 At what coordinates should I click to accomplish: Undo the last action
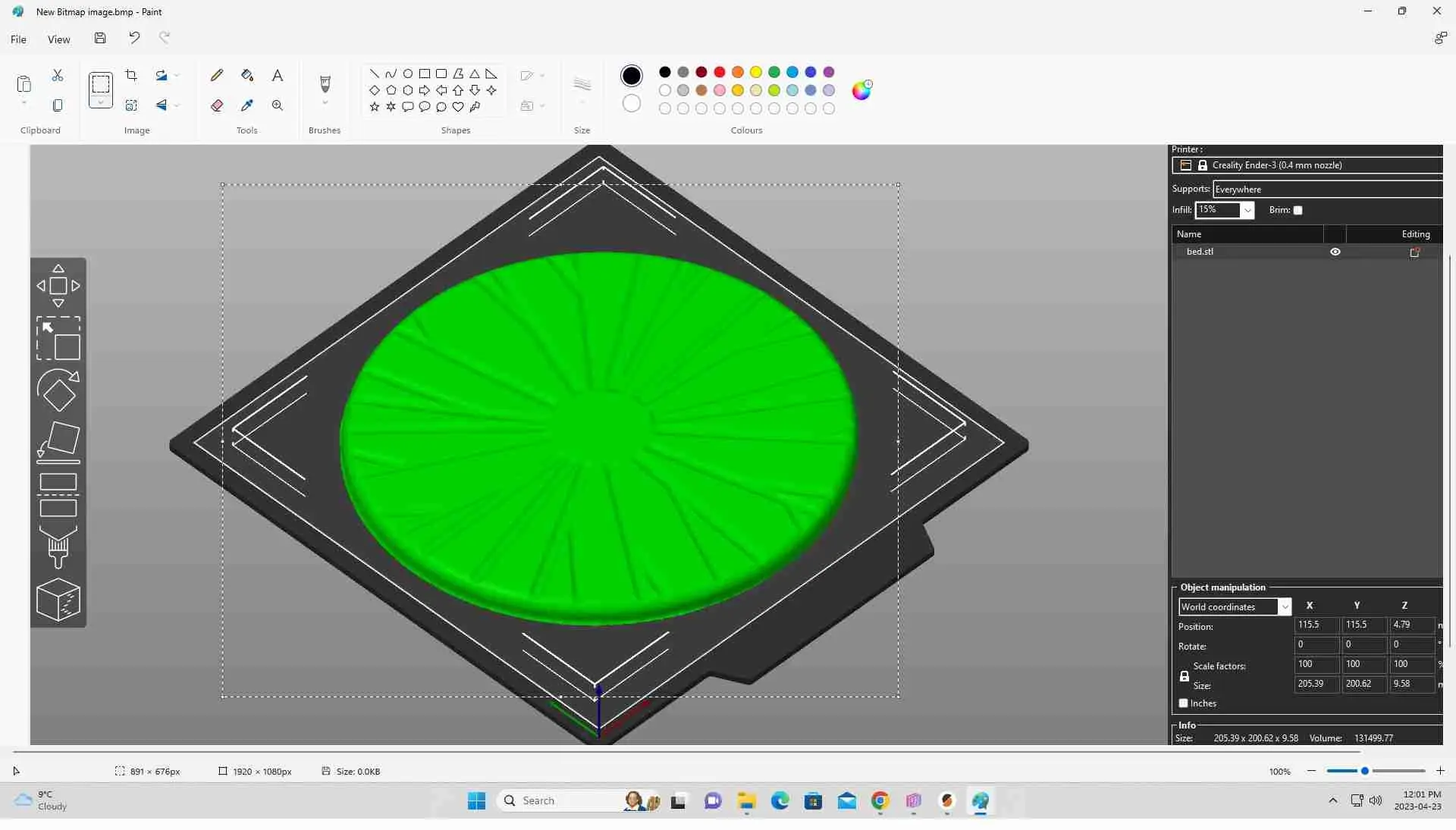pyautogui.click(x=134, y=37)
